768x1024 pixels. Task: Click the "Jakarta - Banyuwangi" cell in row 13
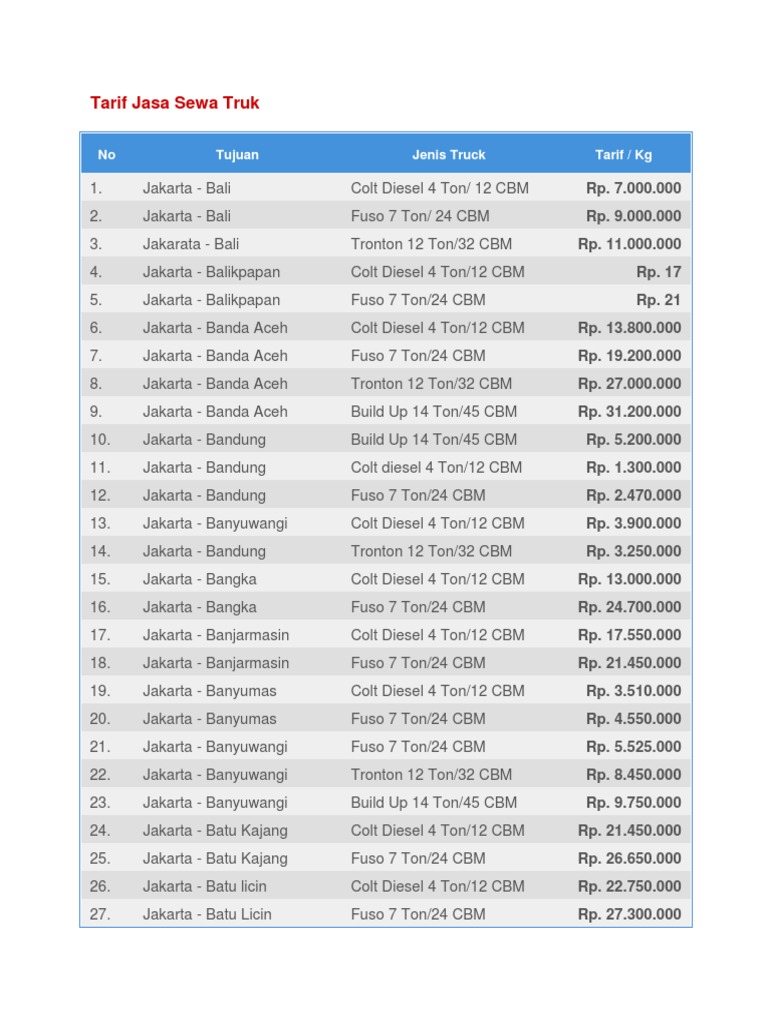(215, 523)
